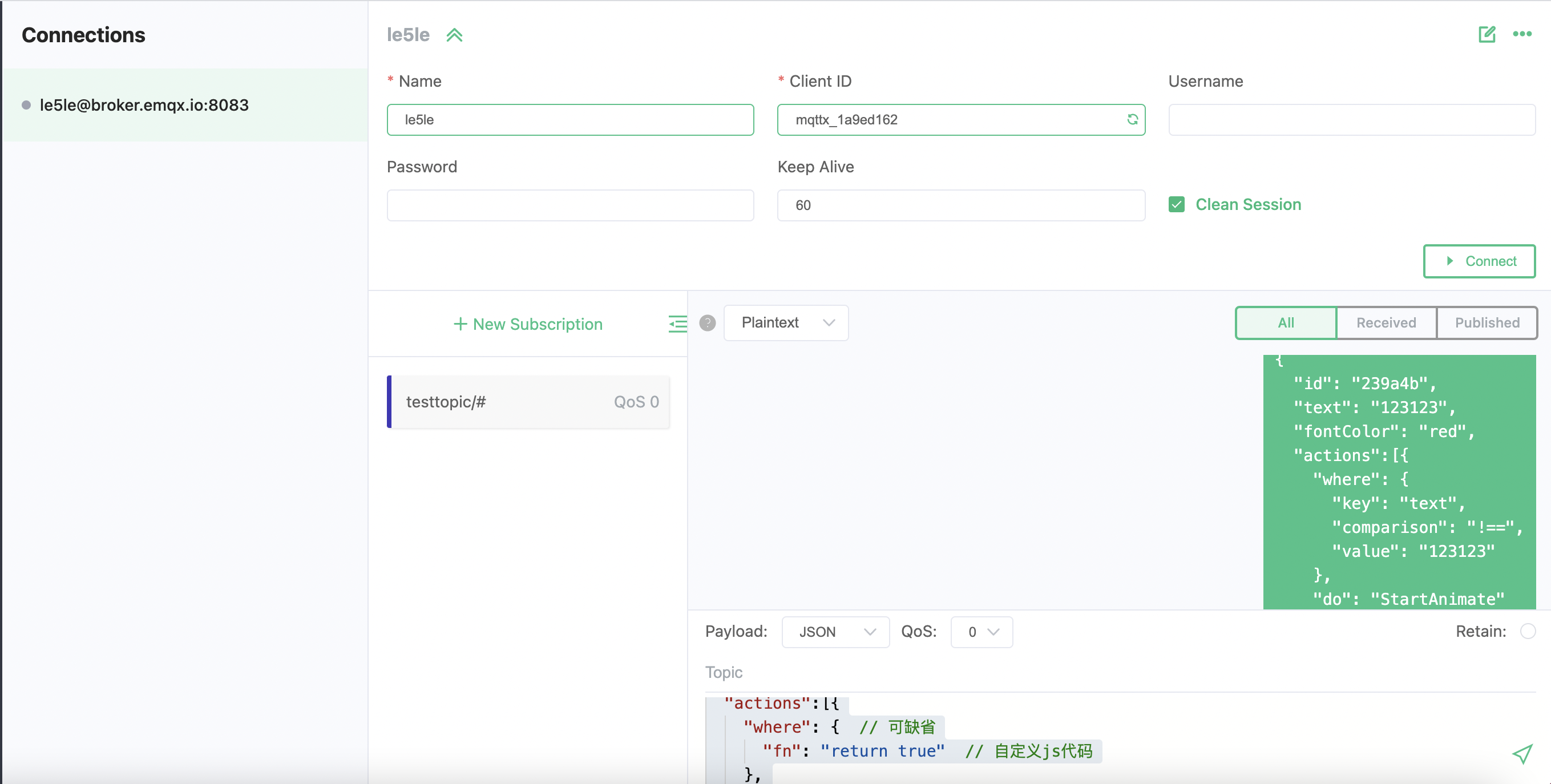Image resolution: width=1551 pixels, height=784 pixels.
Task: Click New Subscription
Action: click(x=527, y=324)
